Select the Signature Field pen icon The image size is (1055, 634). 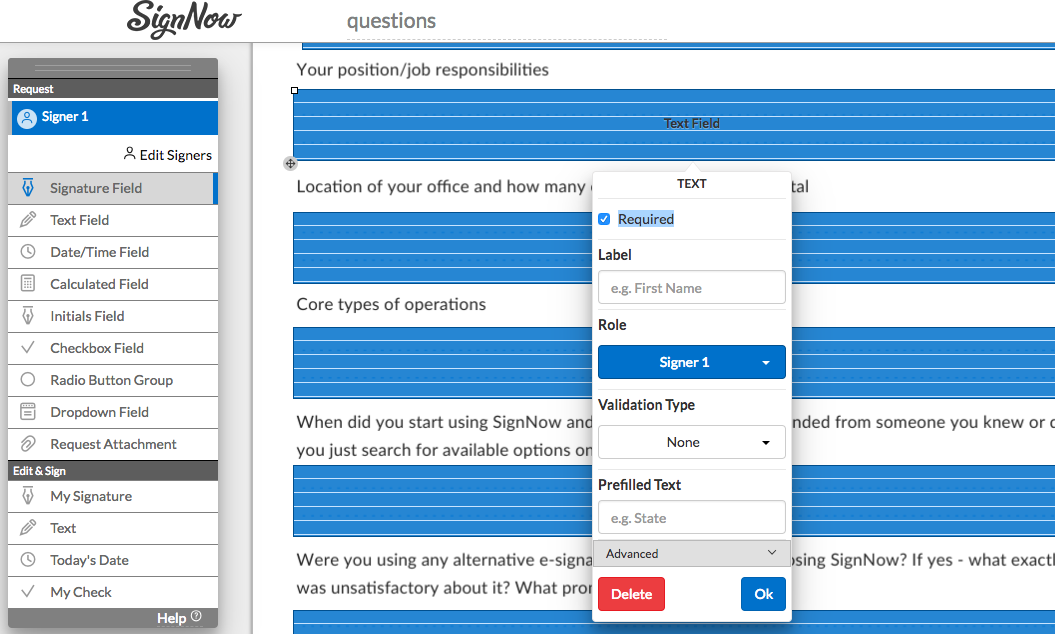[x=28, y=188]
